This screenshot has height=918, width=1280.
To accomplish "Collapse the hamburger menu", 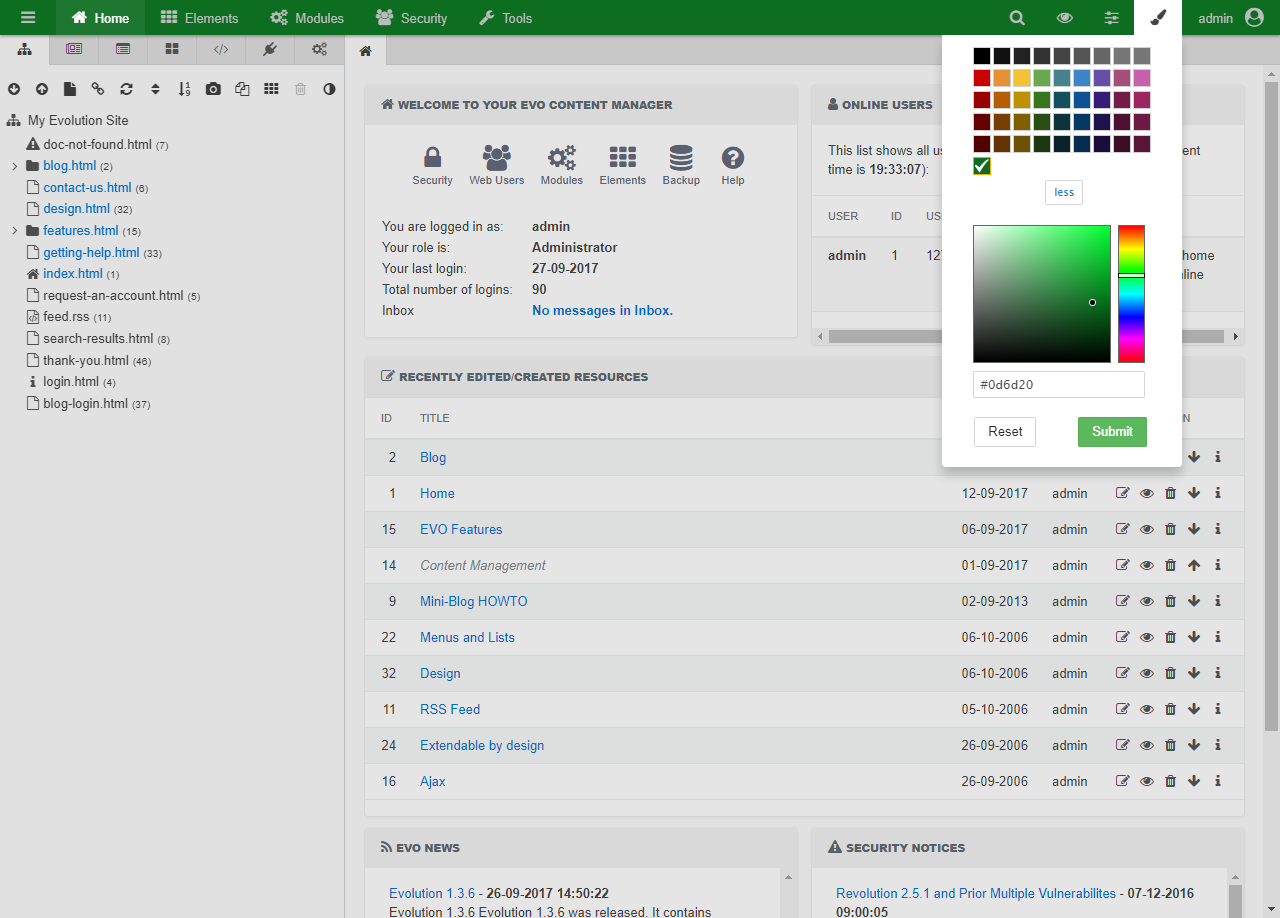I will point(28,17).
